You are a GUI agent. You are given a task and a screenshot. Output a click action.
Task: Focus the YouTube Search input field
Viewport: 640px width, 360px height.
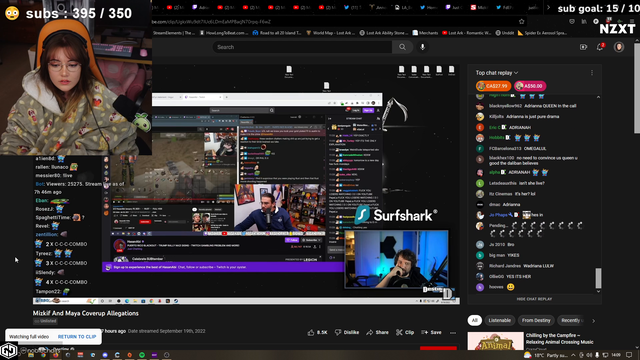pyautogui.click(x=302, y=47)
